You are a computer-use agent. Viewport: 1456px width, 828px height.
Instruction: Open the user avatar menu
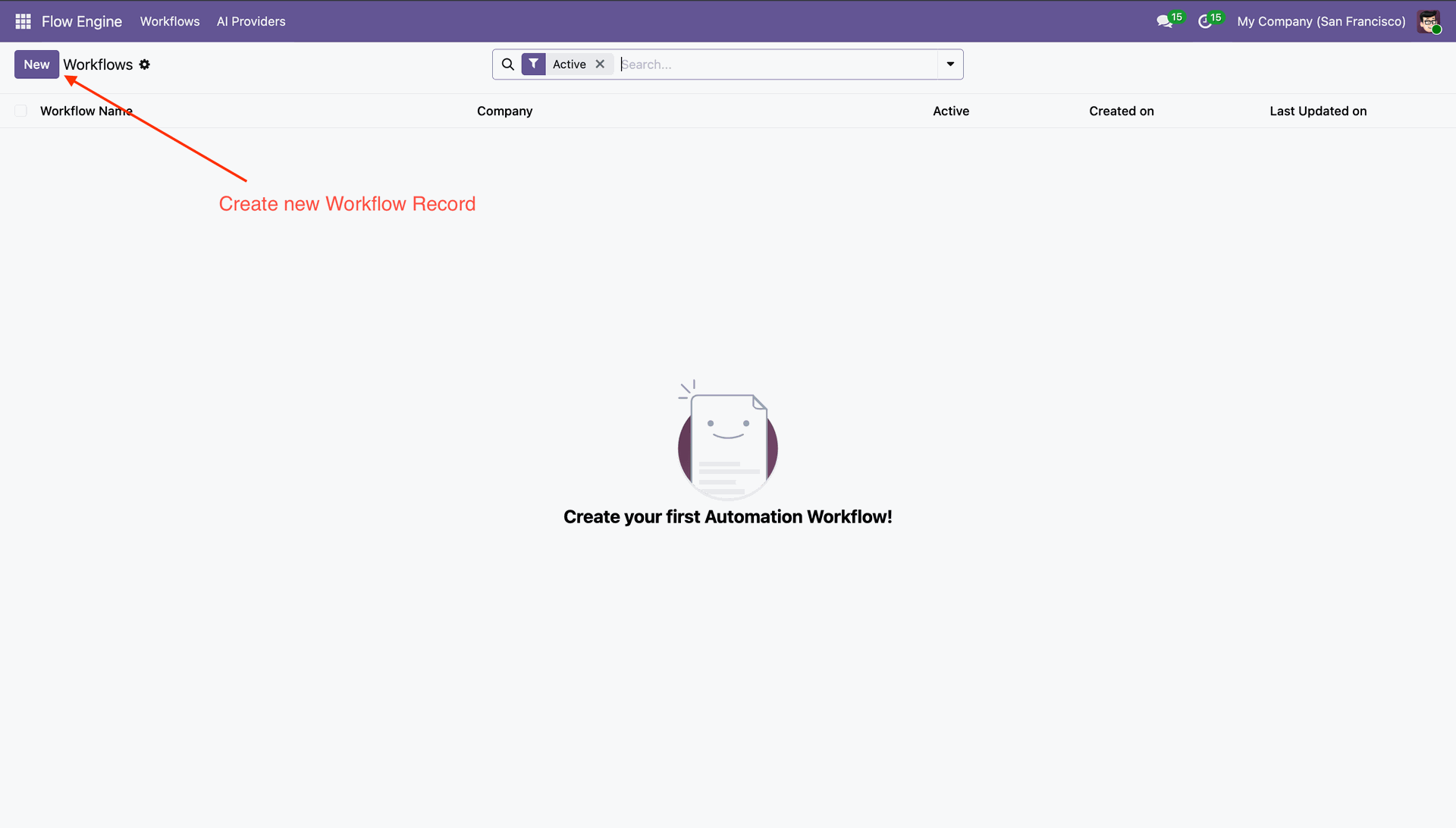1429,21
